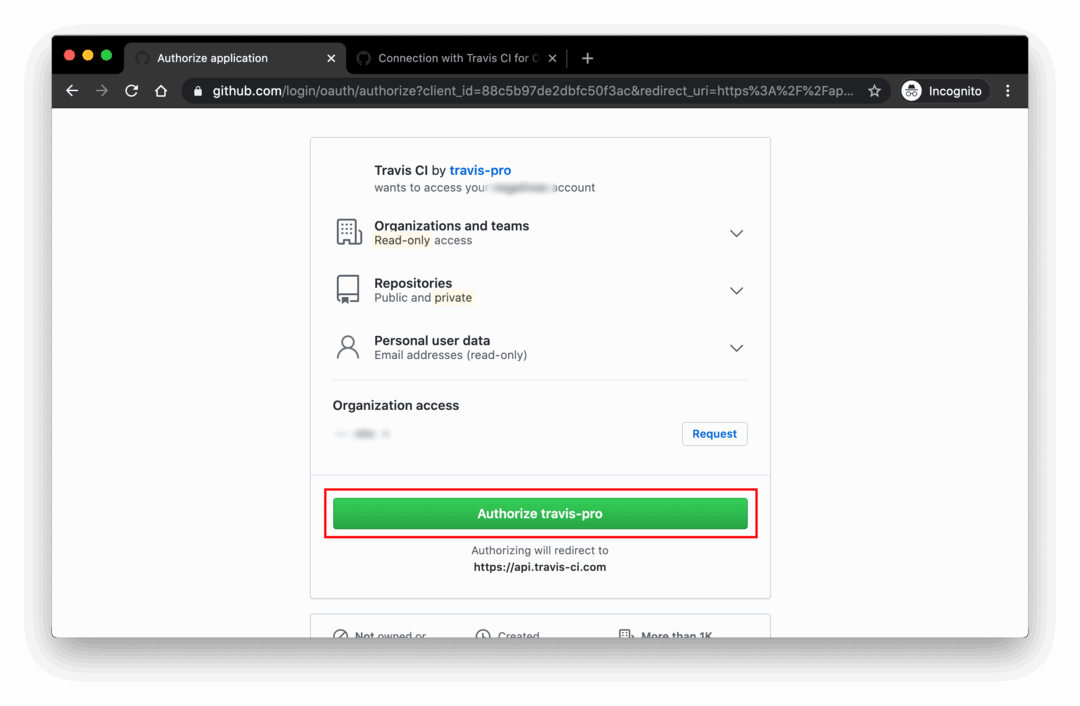Click the Incognito profile icon
Screen dimensions: 1080x706
tap(912, 91)
